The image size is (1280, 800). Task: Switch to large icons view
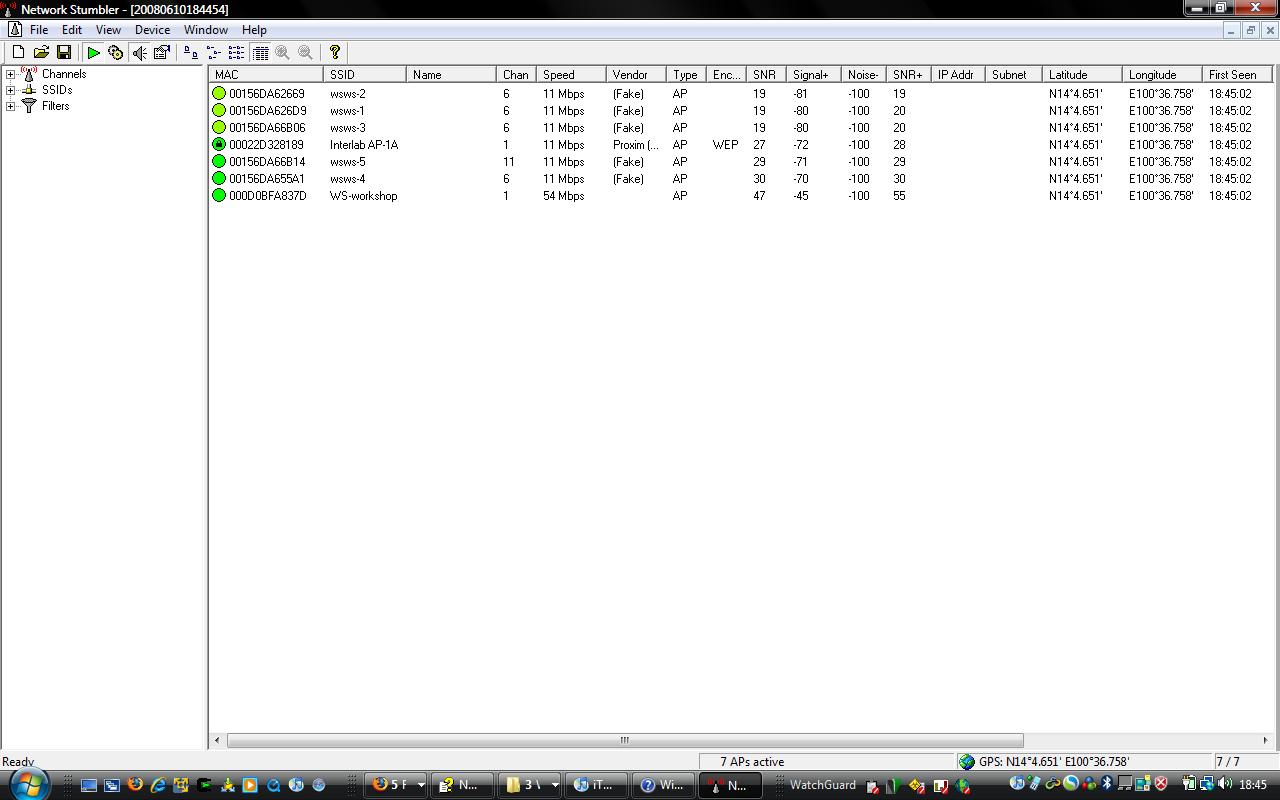pyautogui.click(x=190, y=53)
